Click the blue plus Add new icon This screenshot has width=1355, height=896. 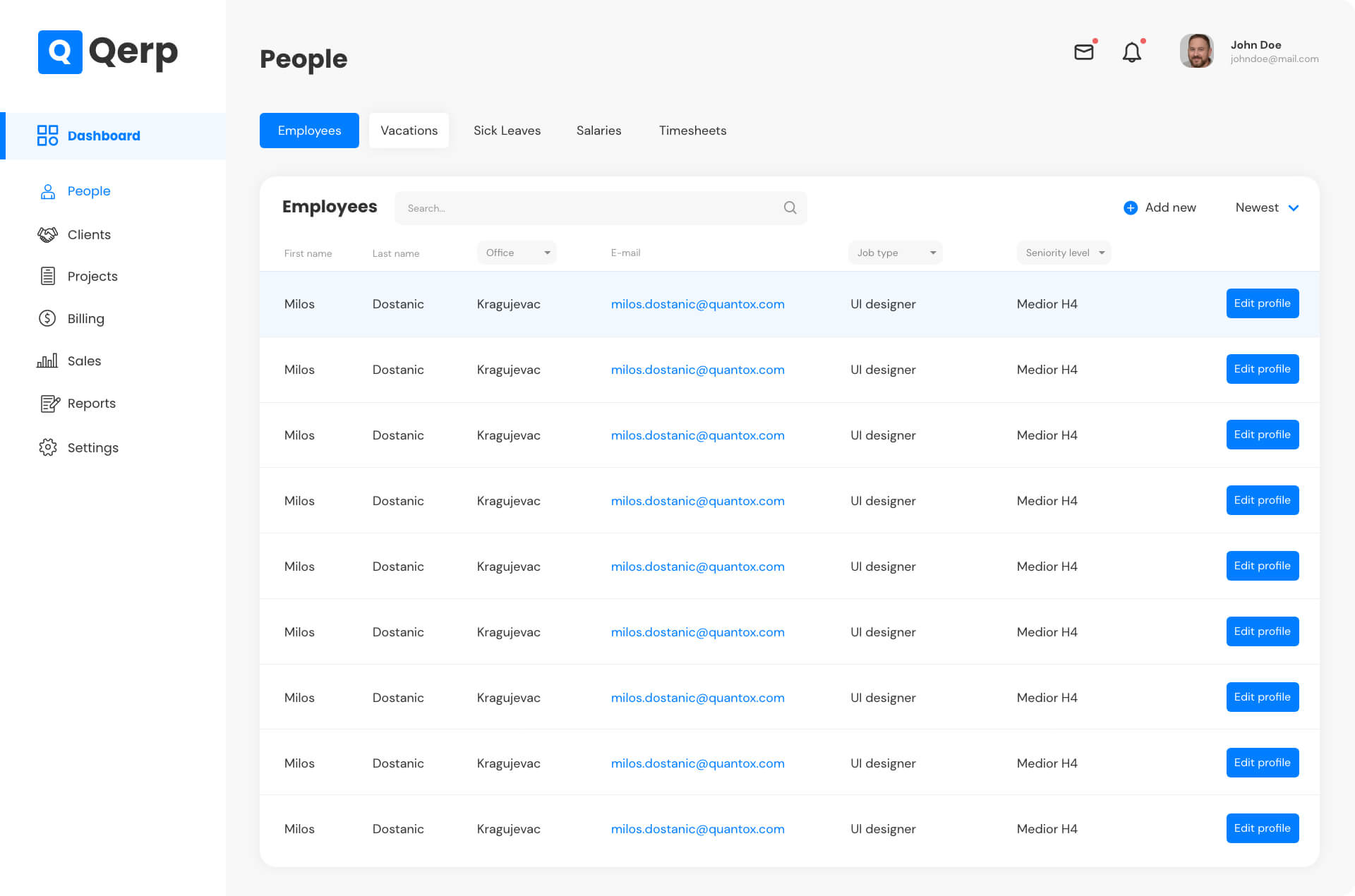tap(1130, 208)
